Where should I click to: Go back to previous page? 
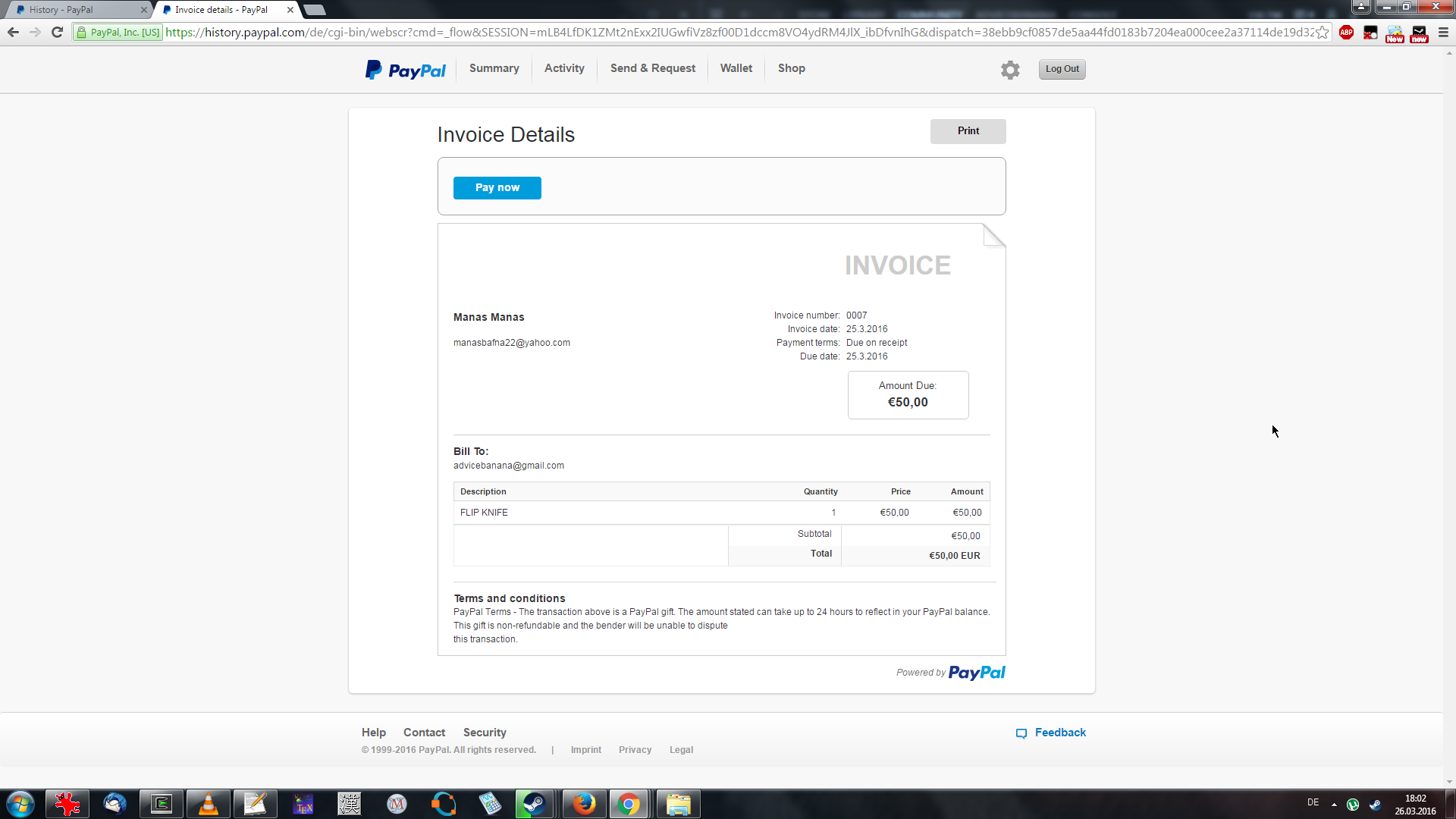point(13,32)
